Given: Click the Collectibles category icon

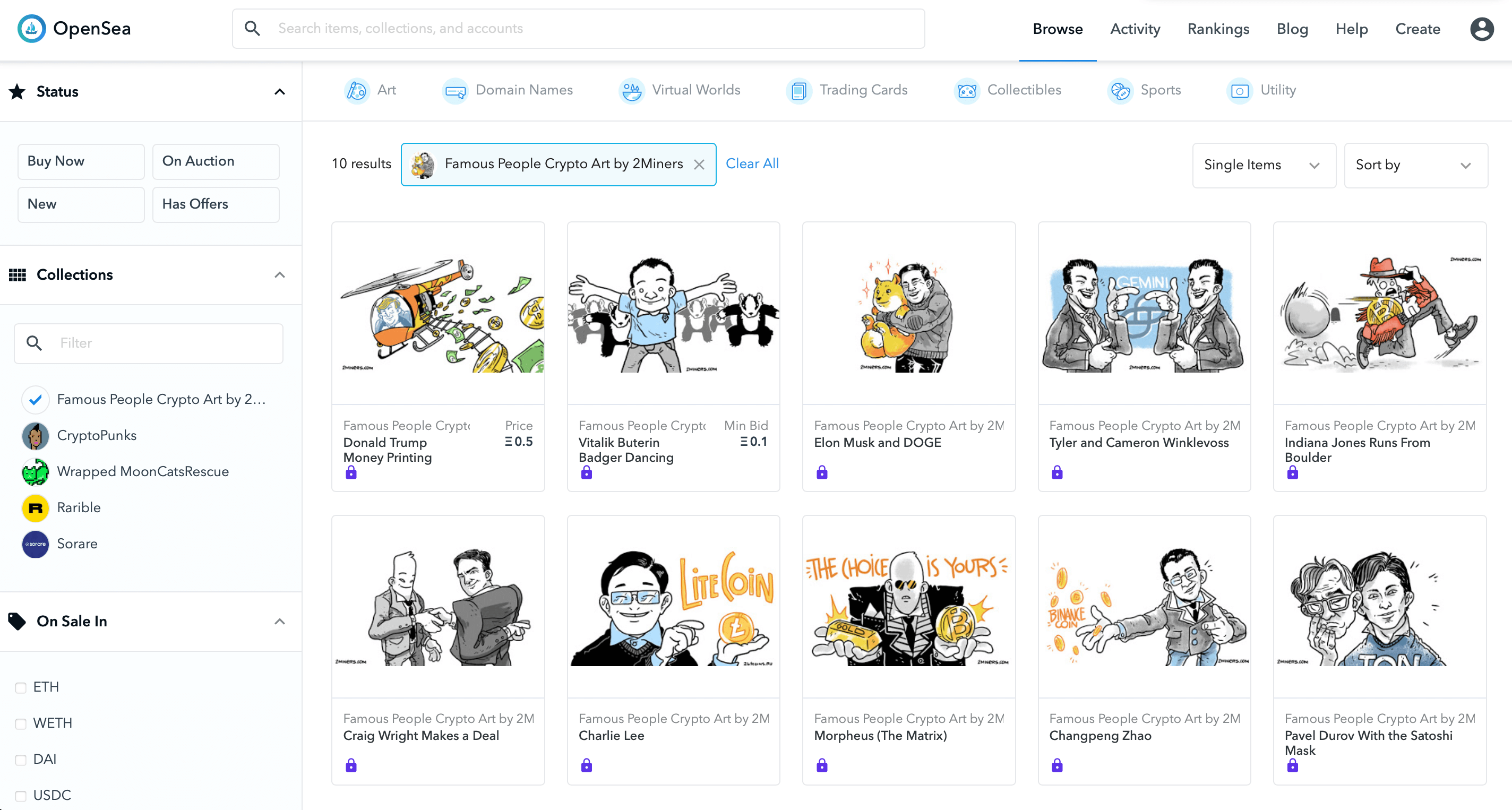Looking at the screenshot, I should pos(965,90).
